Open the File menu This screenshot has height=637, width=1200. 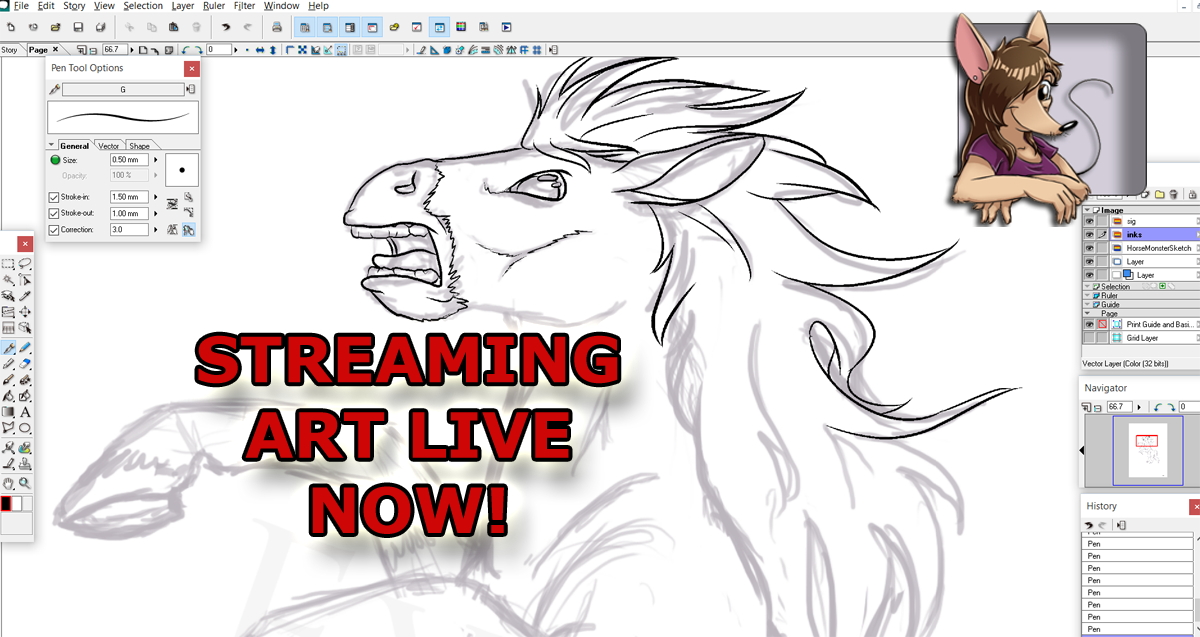pyautogui.click(x=20, y=6)
